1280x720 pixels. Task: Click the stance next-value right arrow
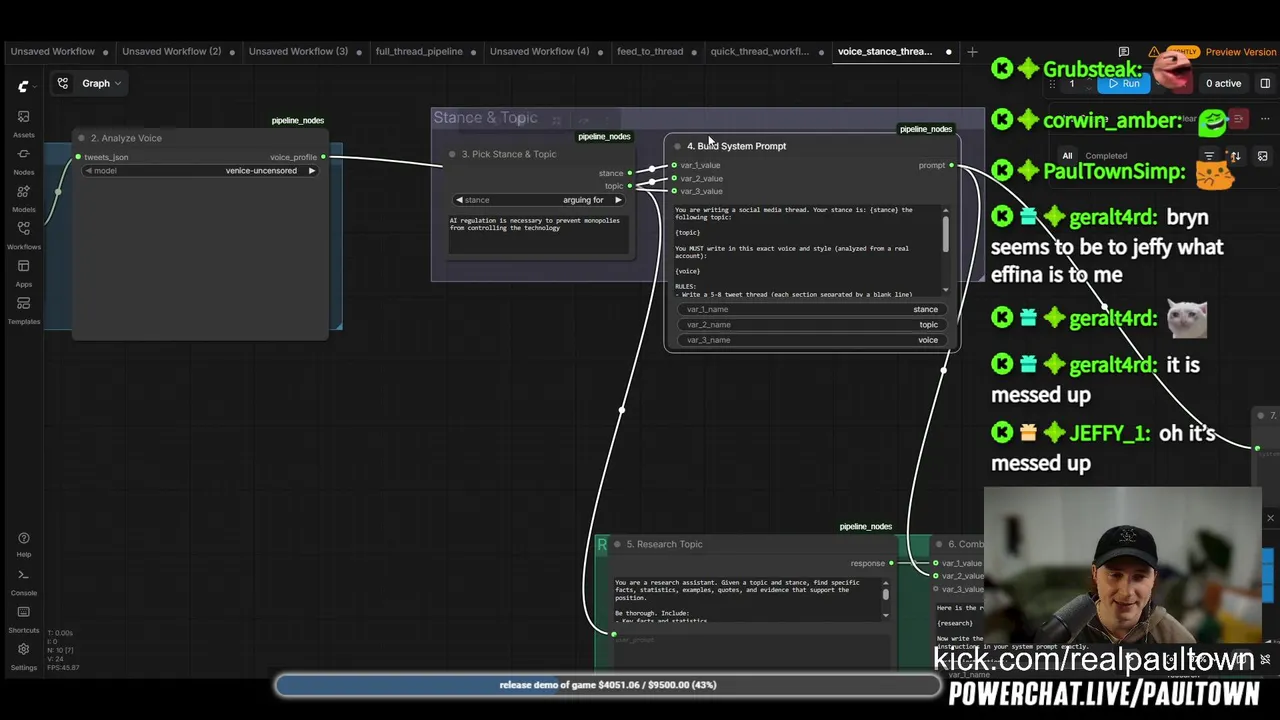618,200
